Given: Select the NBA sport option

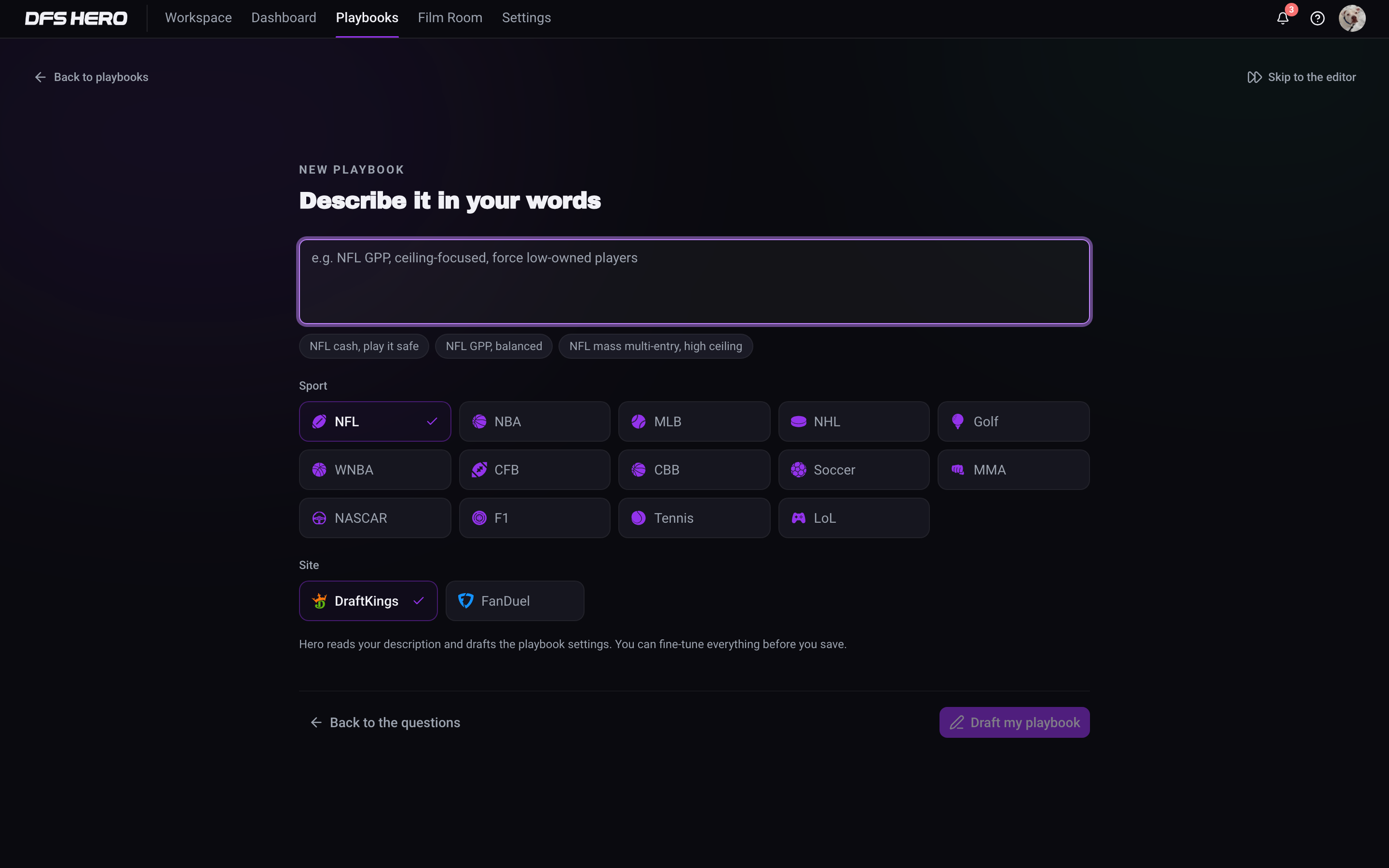Looking at the screenshot, I should [534, 421].
